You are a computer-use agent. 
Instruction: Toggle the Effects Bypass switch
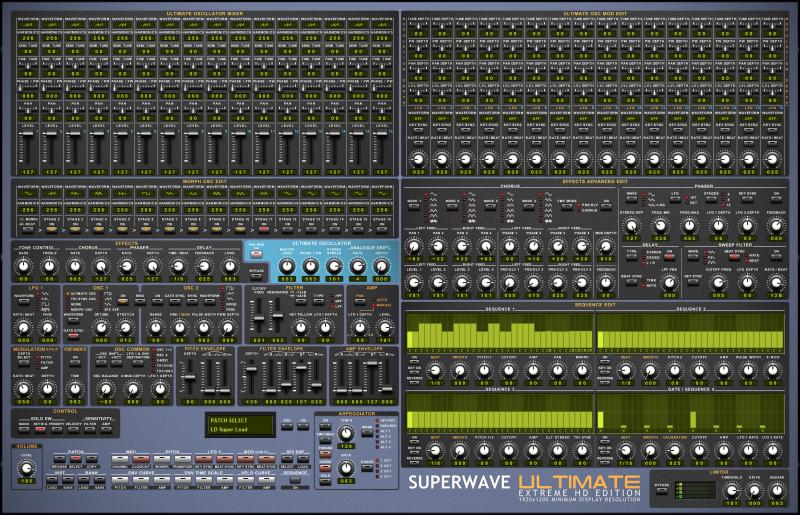click(x=257, y=276)
